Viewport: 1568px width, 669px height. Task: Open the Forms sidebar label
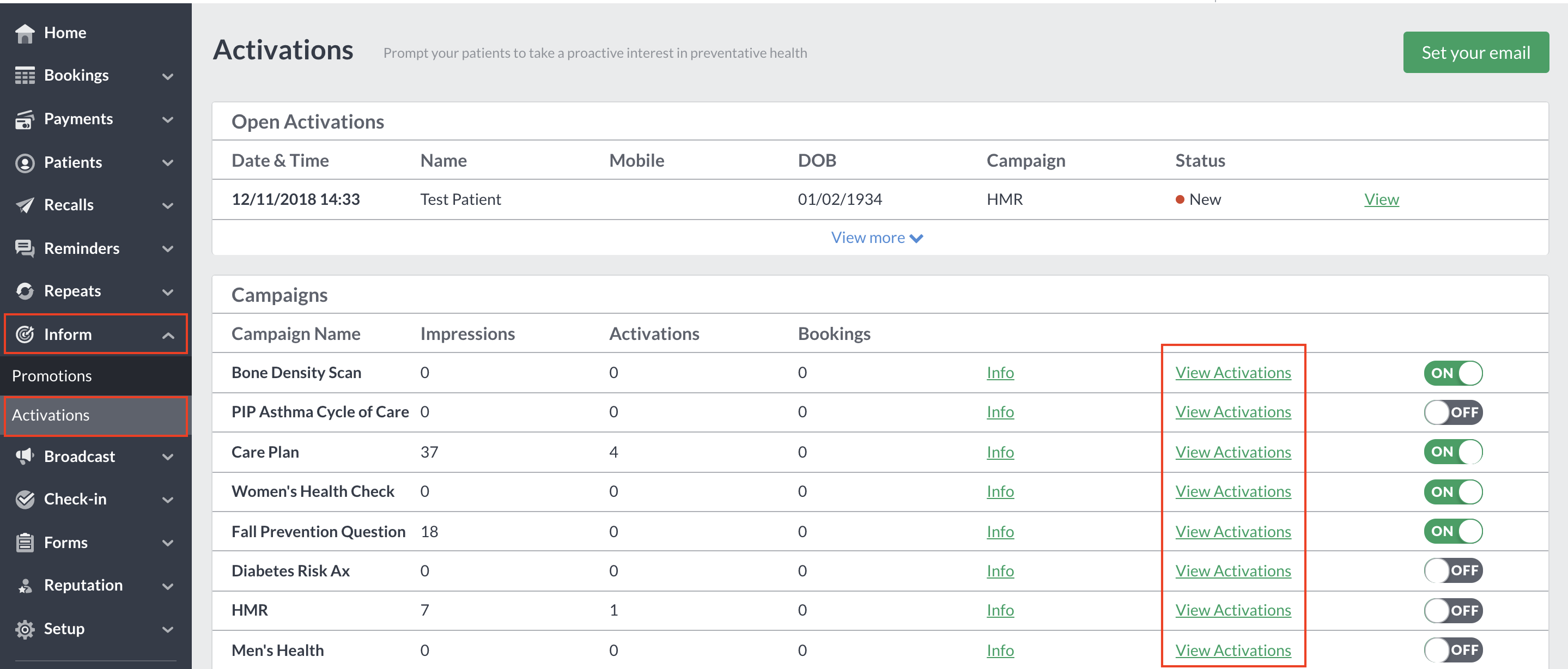pyautogui.click(x=66, y=543)
